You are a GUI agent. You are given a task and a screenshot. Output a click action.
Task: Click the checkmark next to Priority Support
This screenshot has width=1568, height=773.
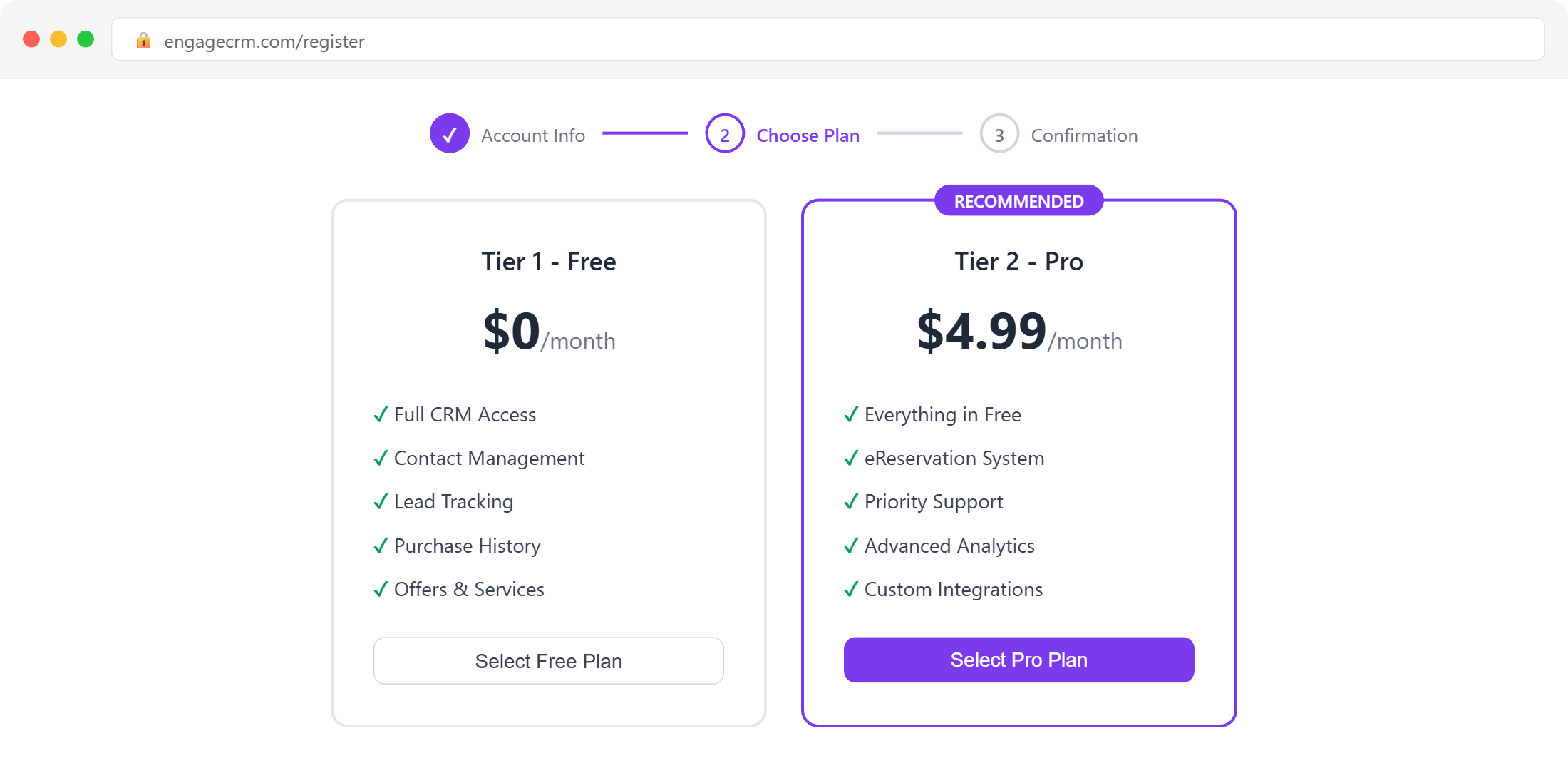click(x=850, y=502)
